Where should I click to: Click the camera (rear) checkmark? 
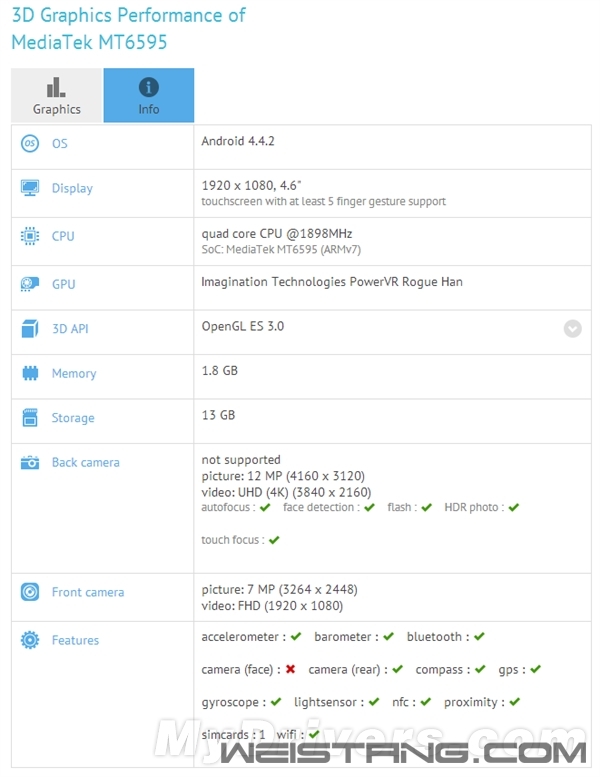click(x=397, y=669)
